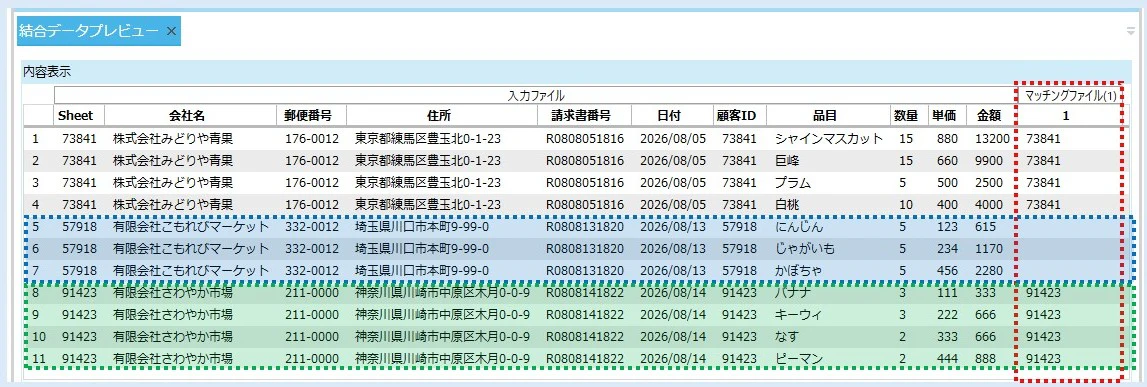Screen dimensions: 1147x387
Task: Click the 入力ファイル group header
Action: click(x=535, y=96)
